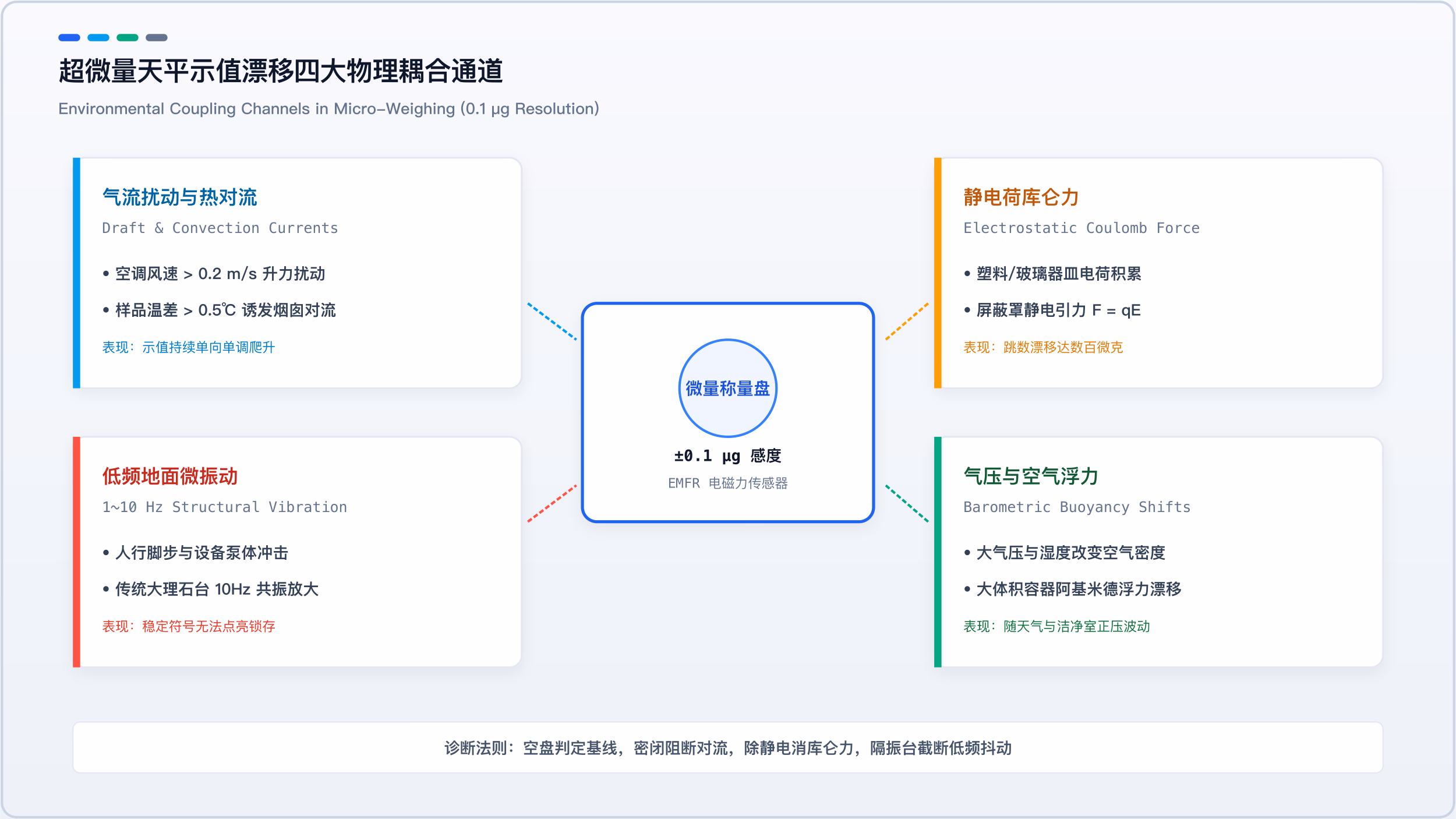Select bullet 大体积容器阿基米德浮力漂移
Screen dimensions: 1456x819
coord(1073,589)
